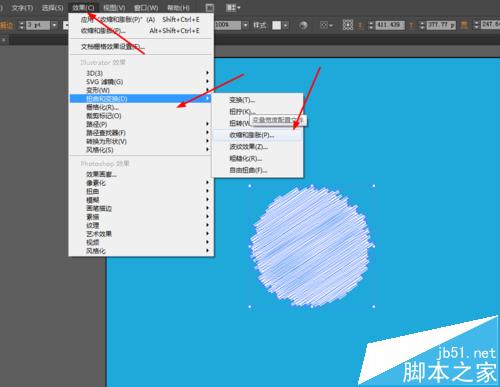Choose 裁剪标记(O) effect
Viewport: 500px width, 387px height.
[x=141, y=116]
